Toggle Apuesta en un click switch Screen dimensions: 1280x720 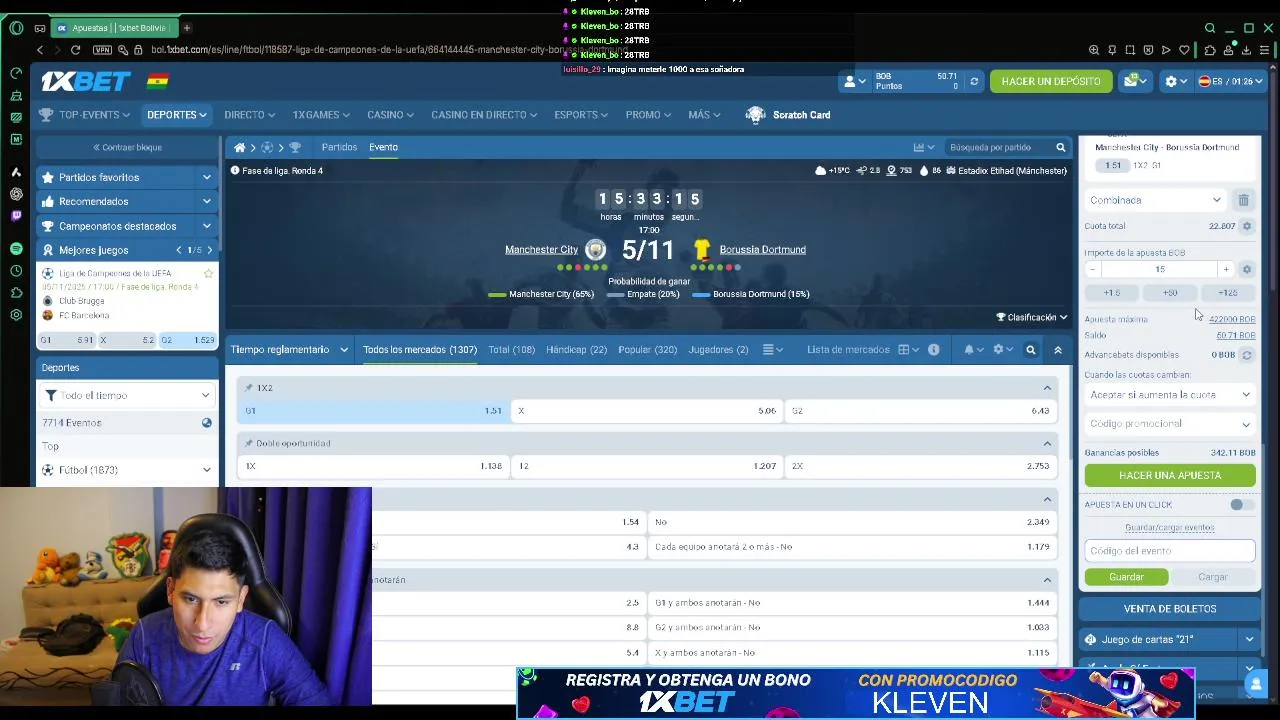(1240, 505)
